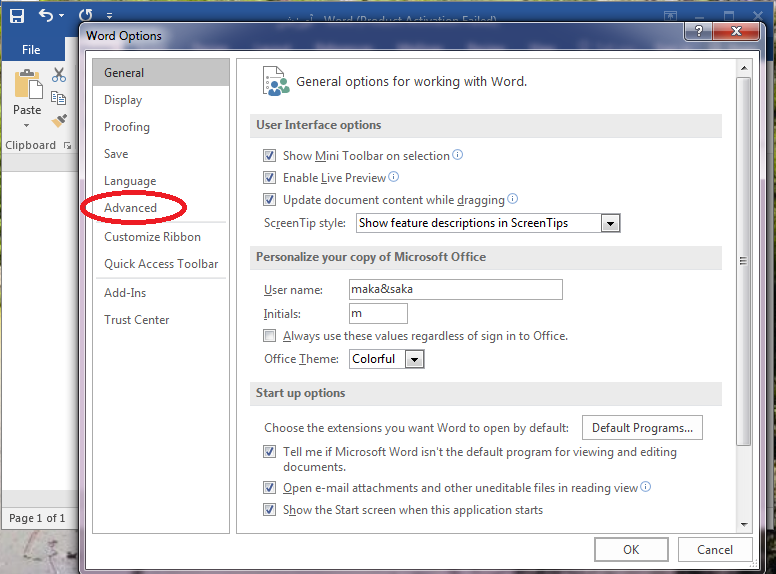This screenshot has width=776, height=574.
Task: Open Customize Ribbon settings
Action: (161, 237)
